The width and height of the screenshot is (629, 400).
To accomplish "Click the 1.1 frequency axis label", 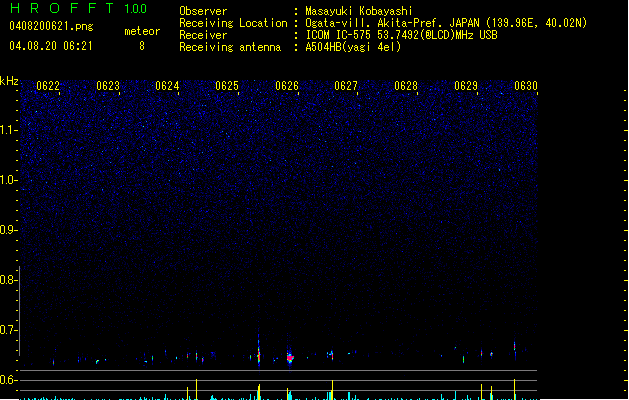I will [x=8, y=130].
